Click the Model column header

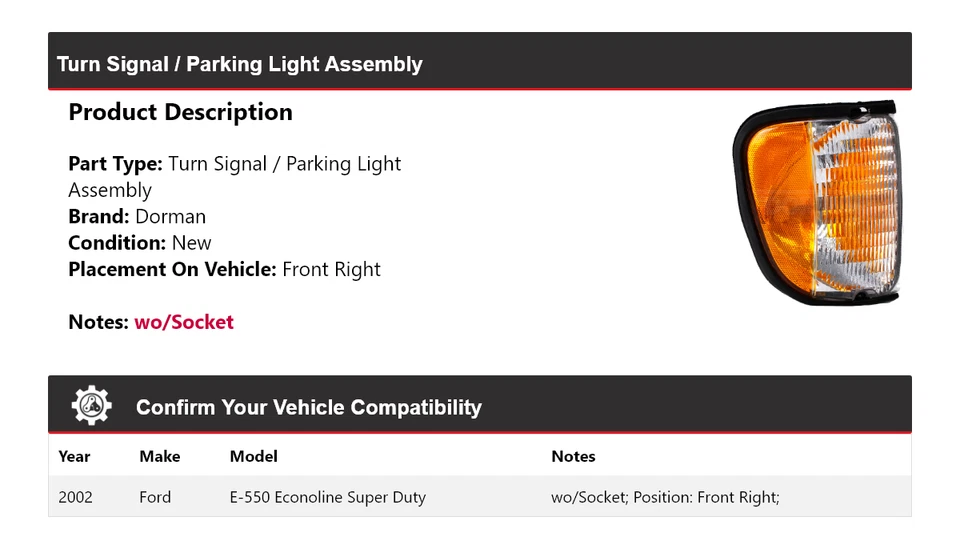[253, 457]
